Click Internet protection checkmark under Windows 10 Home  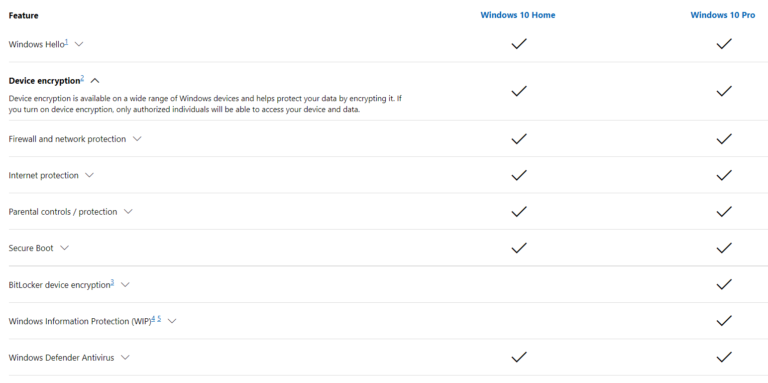[519, 175]
